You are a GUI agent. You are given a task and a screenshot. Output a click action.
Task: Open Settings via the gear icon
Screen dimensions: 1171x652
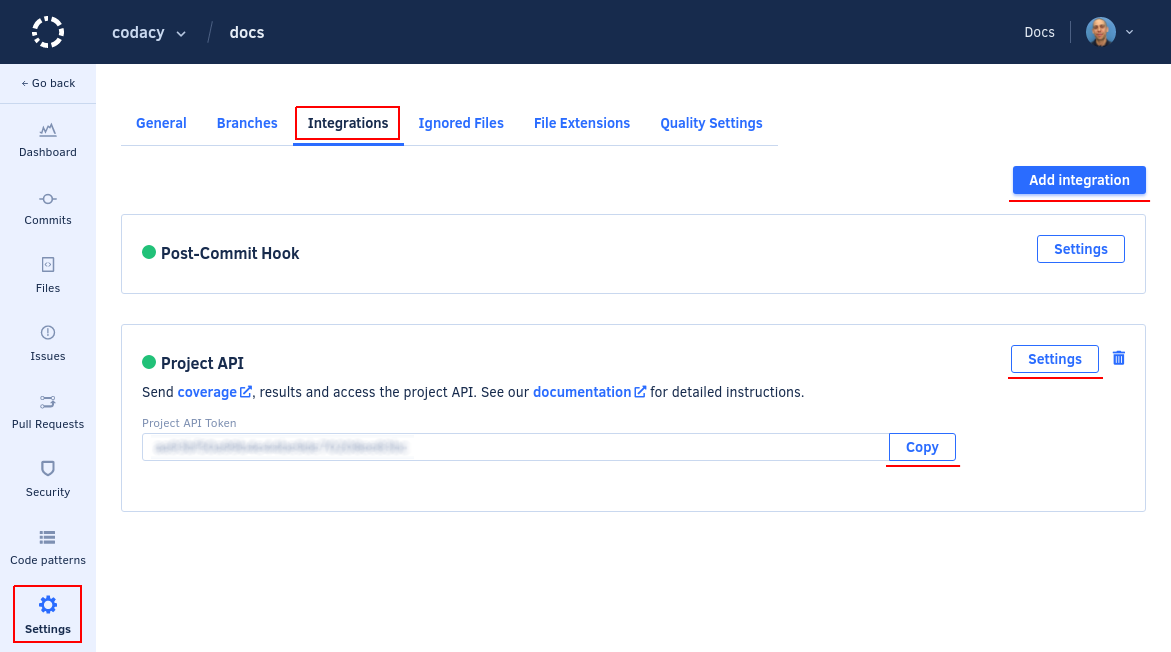(x=47, y=613)
